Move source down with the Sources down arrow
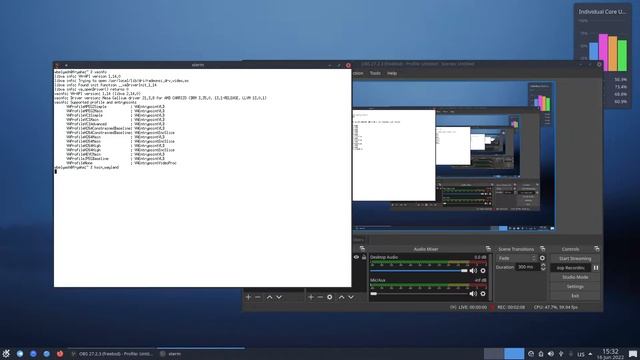Viewport: 640px width, 360px height. (x=351, y=297)
